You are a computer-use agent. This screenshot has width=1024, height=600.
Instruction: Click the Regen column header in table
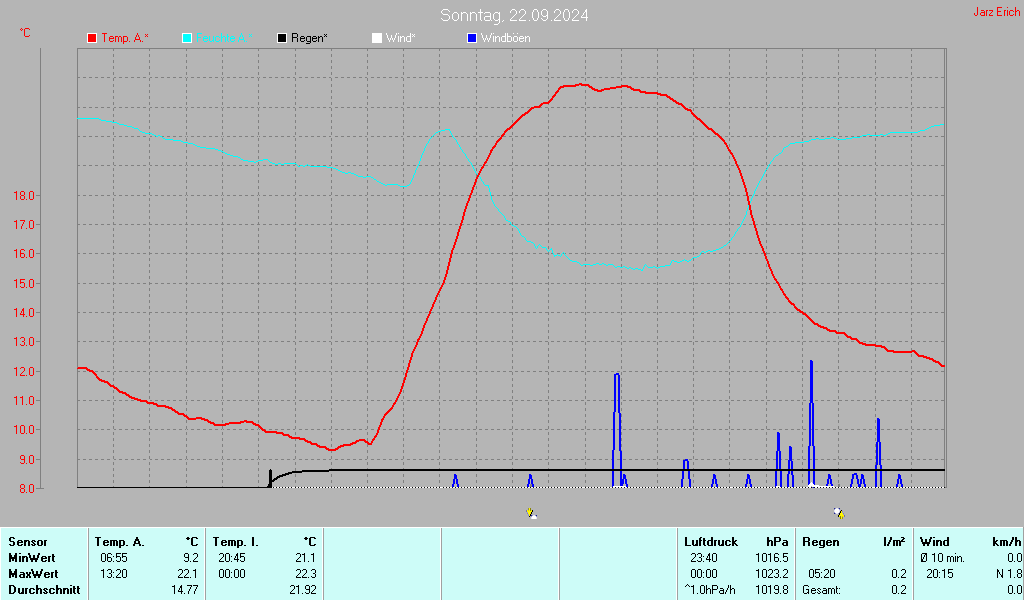tap(821, 542)
